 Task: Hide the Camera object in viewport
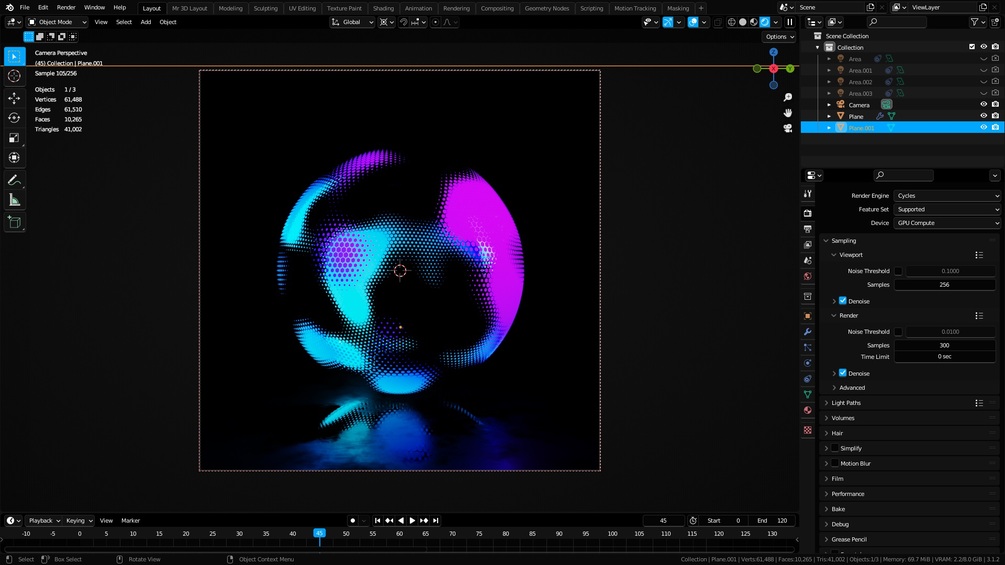click(x=983, y=105)
